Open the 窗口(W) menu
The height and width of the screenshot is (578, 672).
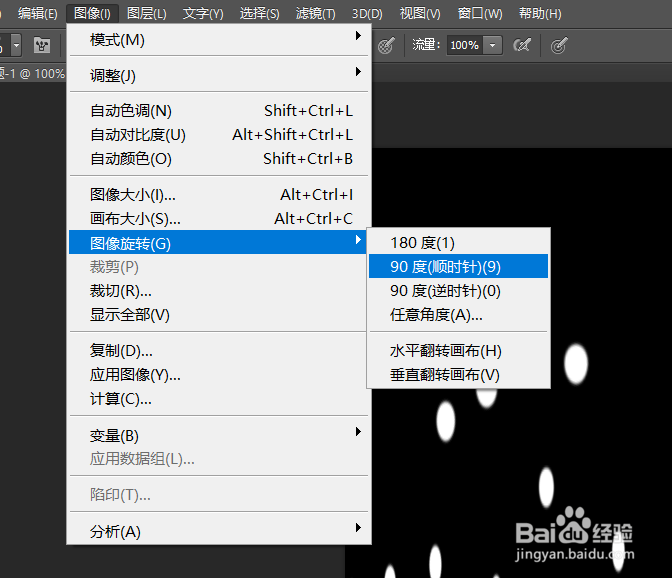pyautogui.click(x=480, y=14)
